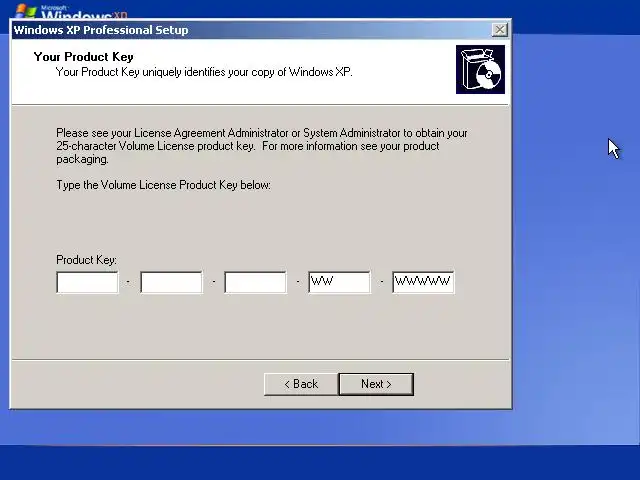Go back with the Back button
The height and width of the screenshot is (480, 640).
[x=301, y=384]
